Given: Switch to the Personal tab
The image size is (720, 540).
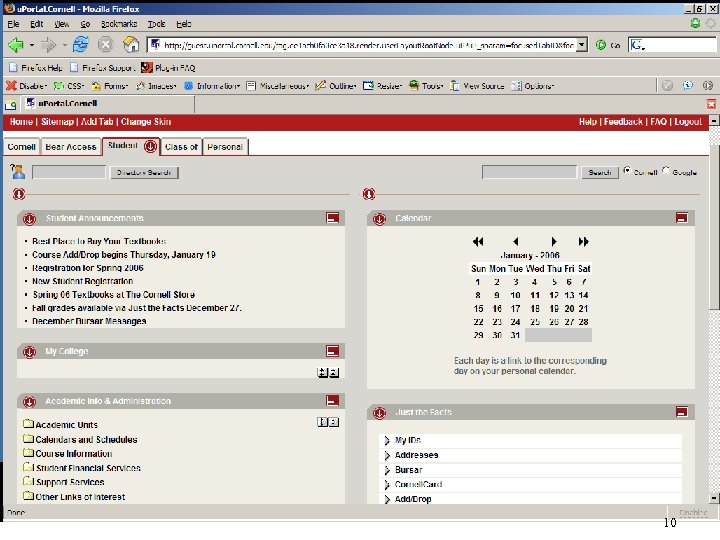Looking at the screenshot, I should pos(225,147).
